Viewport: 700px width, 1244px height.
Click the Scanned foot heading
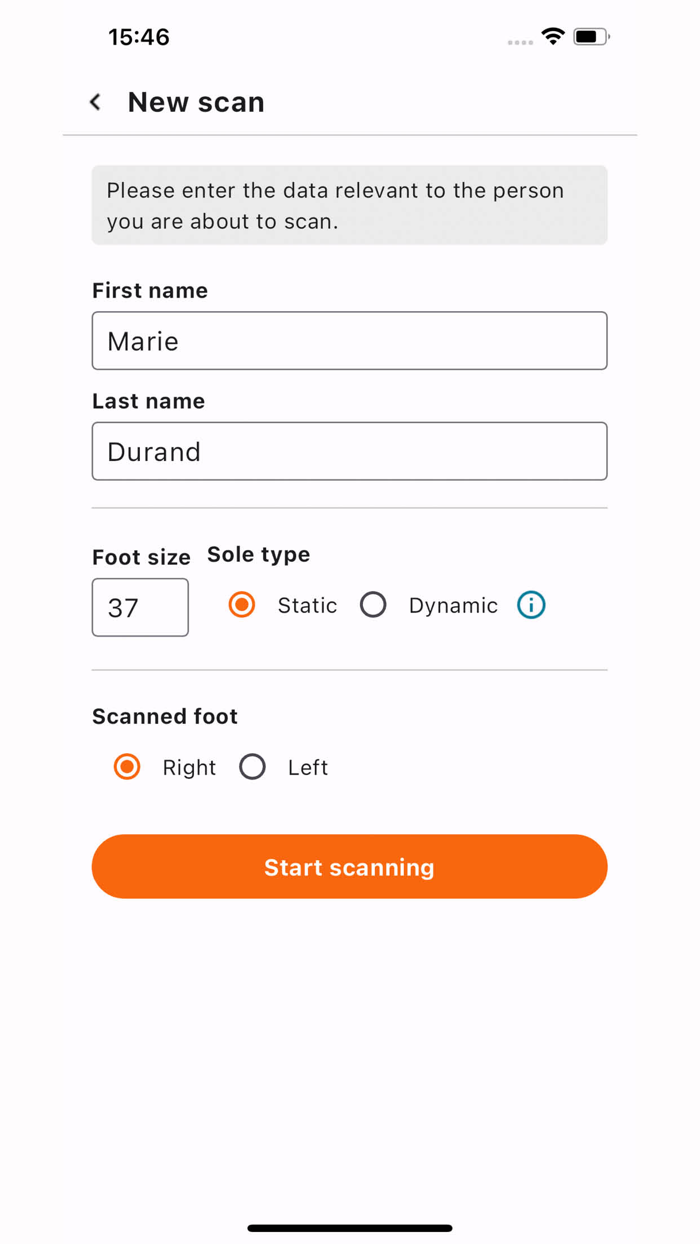(x=165, y=717)
